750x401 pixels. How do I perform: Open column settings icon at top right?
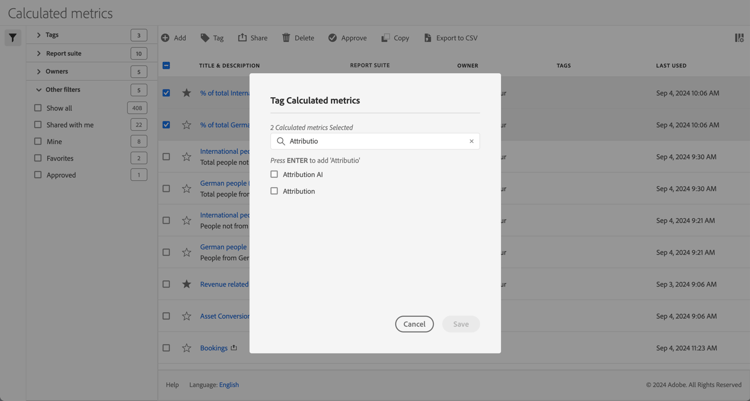click(739, 38)
